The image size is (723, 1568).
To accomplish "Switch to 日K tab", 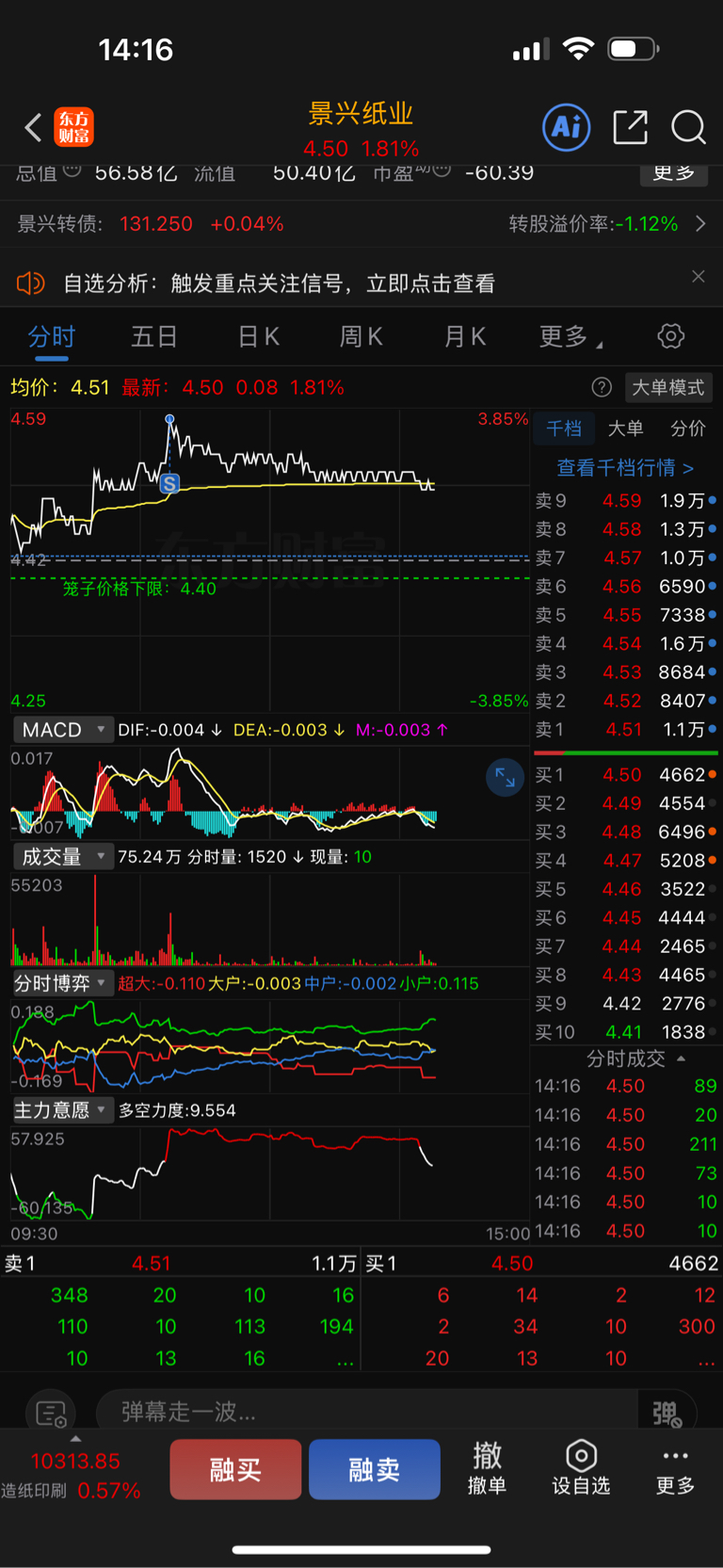I will [258, 336].
